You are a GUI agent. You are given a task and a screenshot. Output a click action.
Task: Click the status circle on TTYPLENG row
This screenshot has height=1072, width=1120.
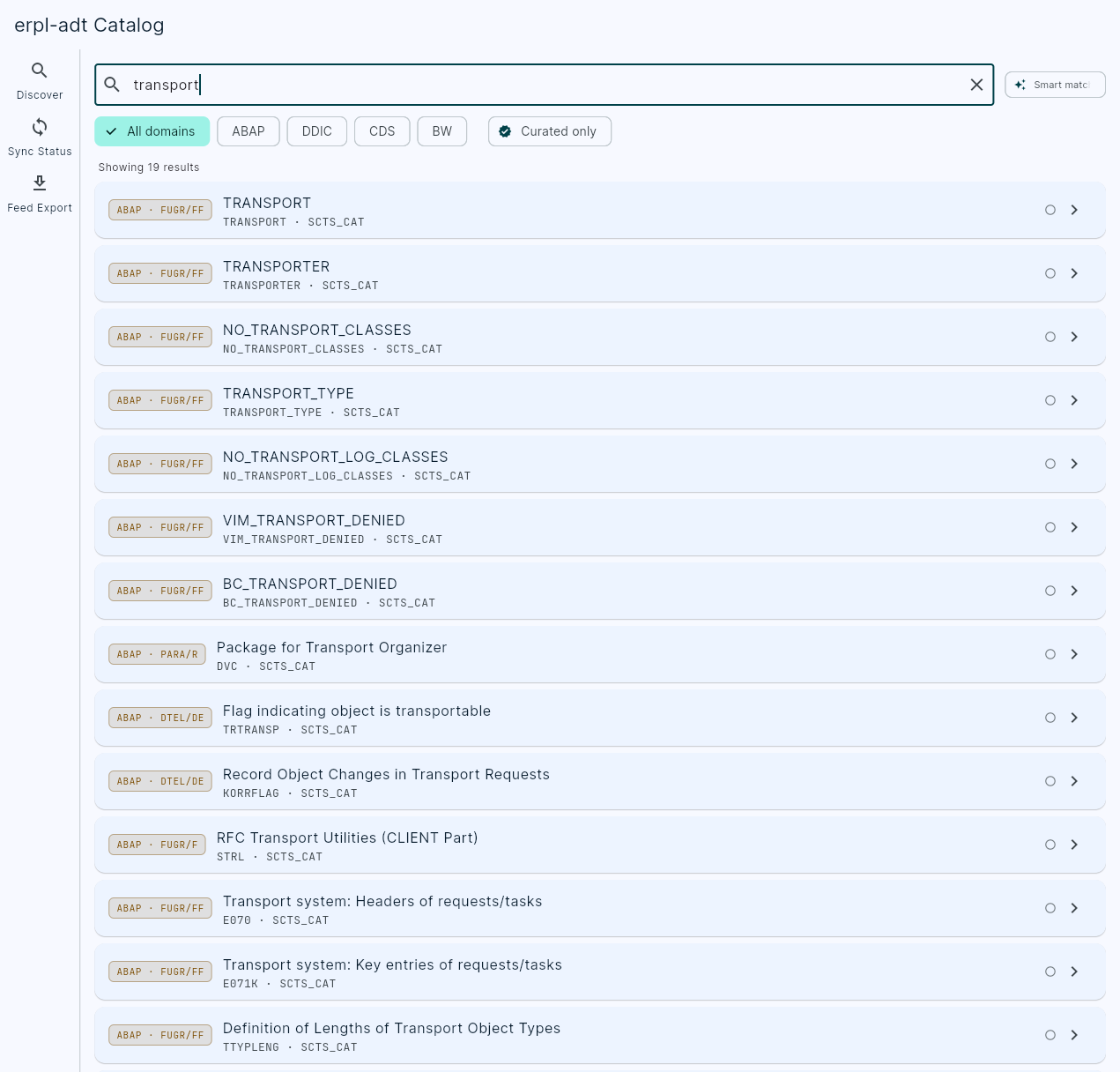(x=1050, y=1035)
